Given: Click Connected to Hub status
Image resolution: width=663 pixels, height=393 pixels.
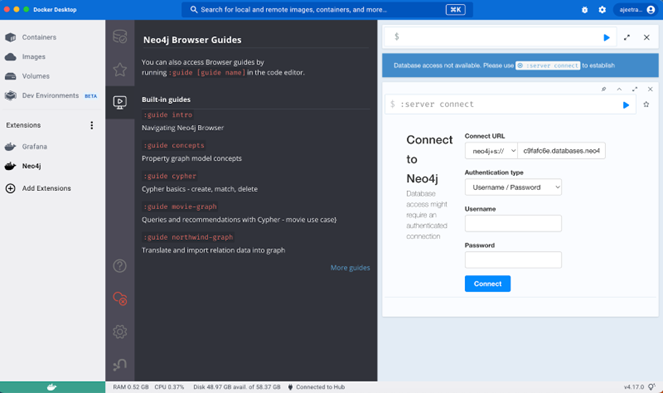Looking at the screenshot, I should point(316,387).
